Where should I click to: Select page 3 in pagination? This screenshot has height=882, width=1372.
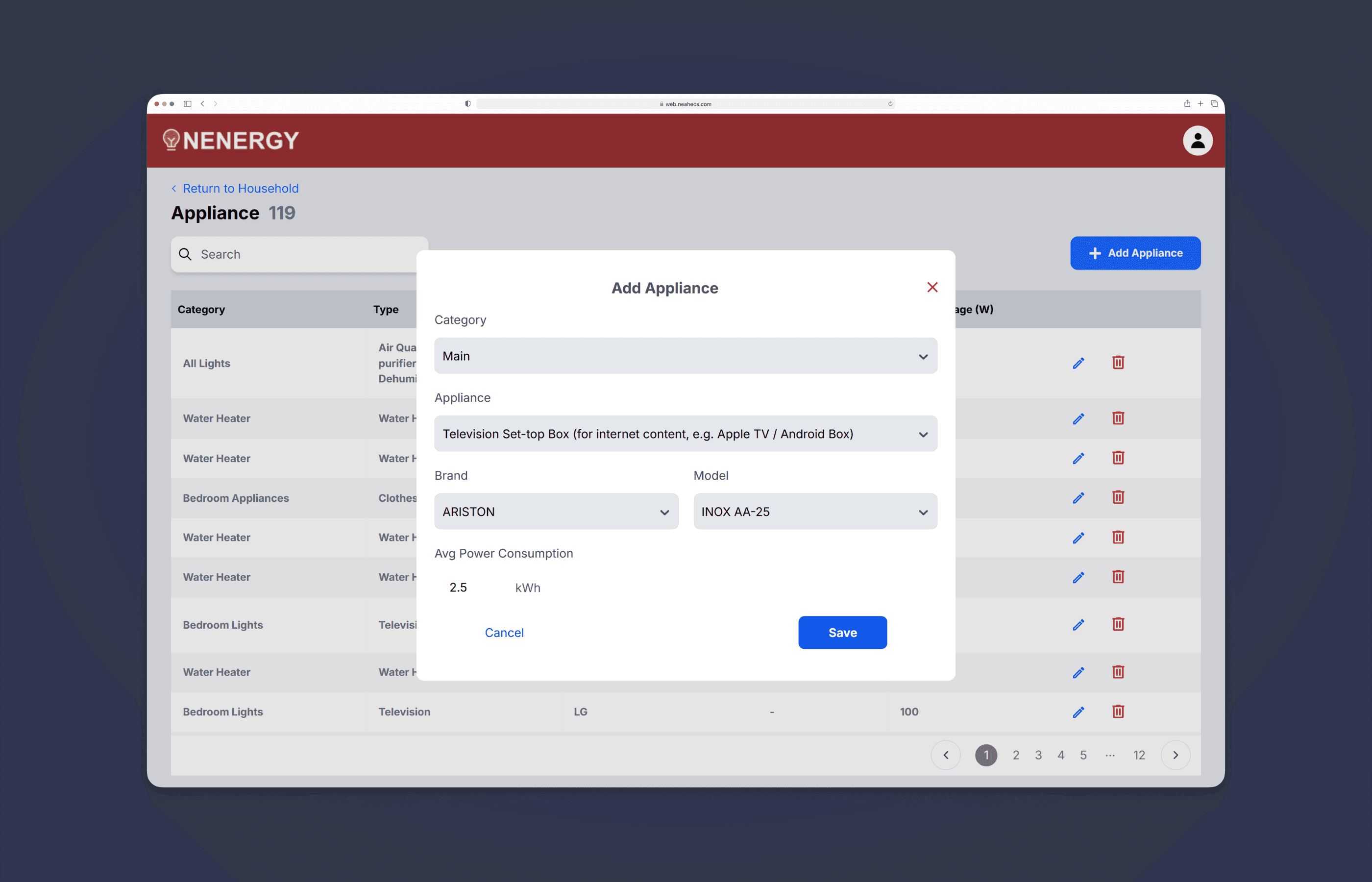[1038, 755]
